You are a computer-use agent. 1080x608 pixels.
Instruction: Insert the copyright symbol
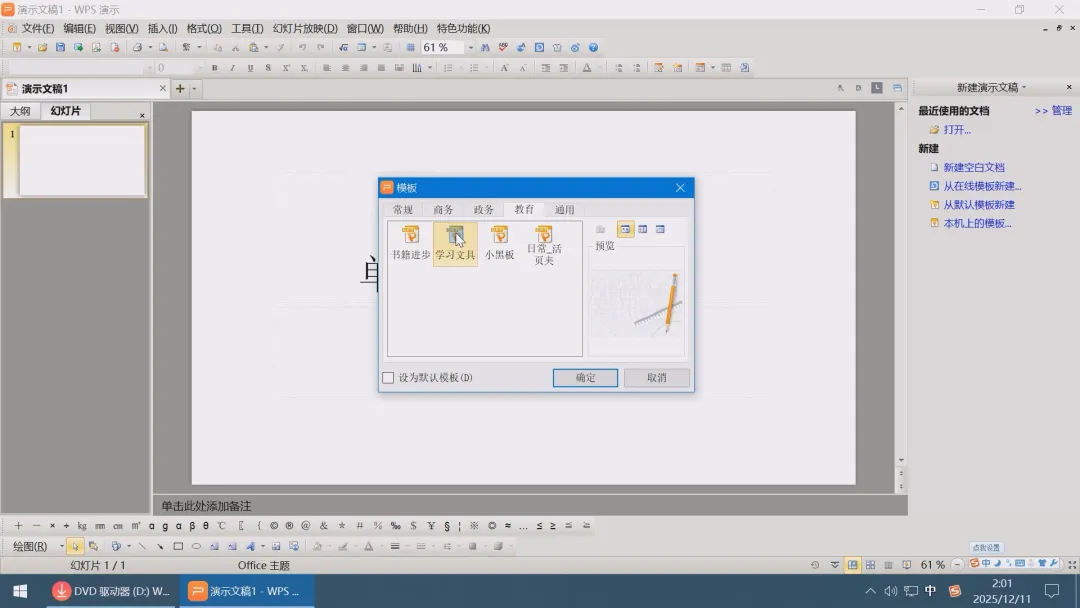(274, 525)
